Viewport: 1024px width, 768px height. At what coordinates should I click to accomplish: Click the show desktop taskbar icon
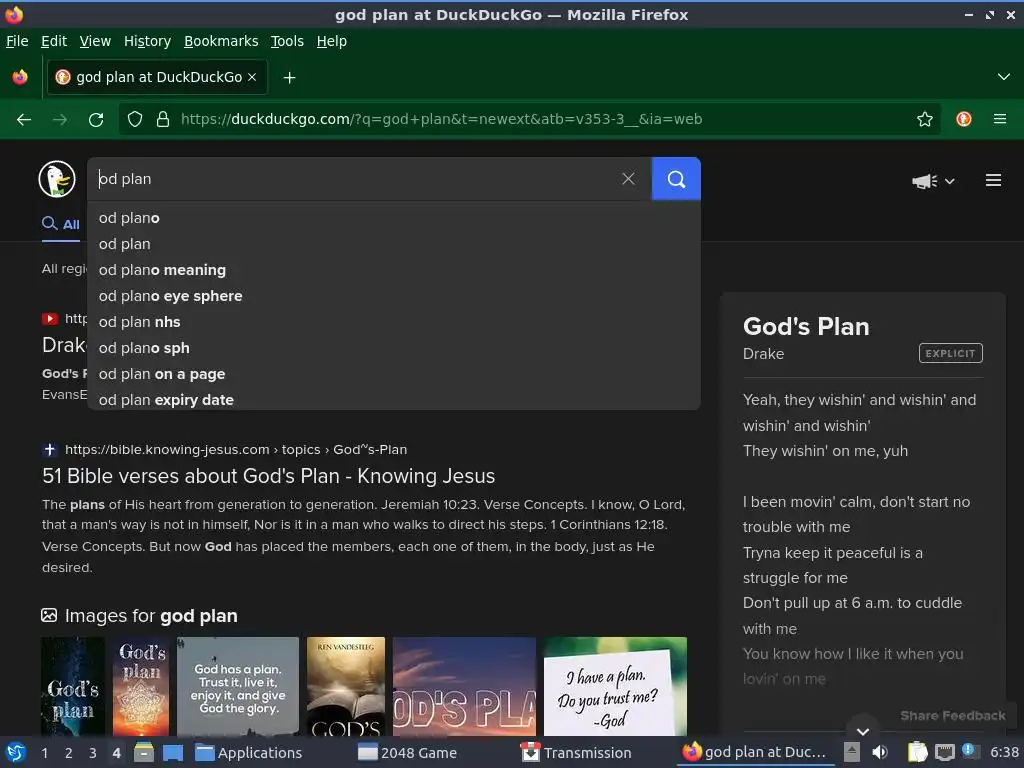coord(172,753)
